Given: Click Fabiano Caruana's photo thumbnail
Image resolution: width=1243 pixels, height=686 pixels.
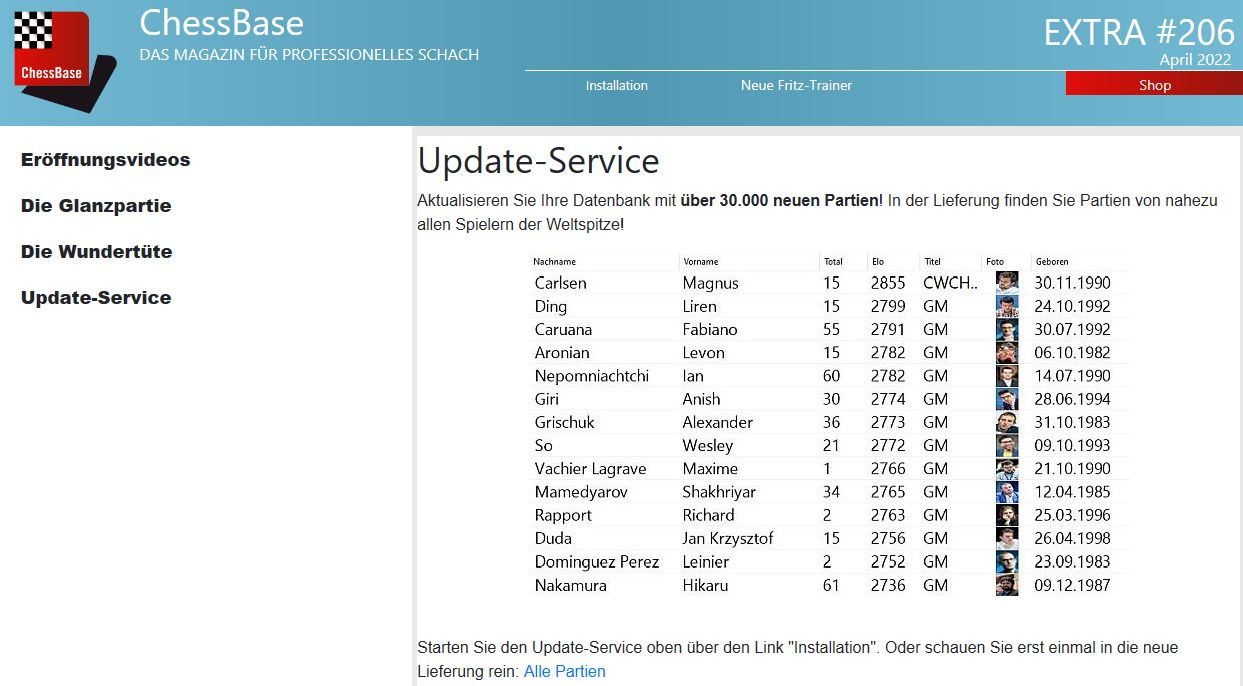Looking at the screenshot, I should (1006, 329).
